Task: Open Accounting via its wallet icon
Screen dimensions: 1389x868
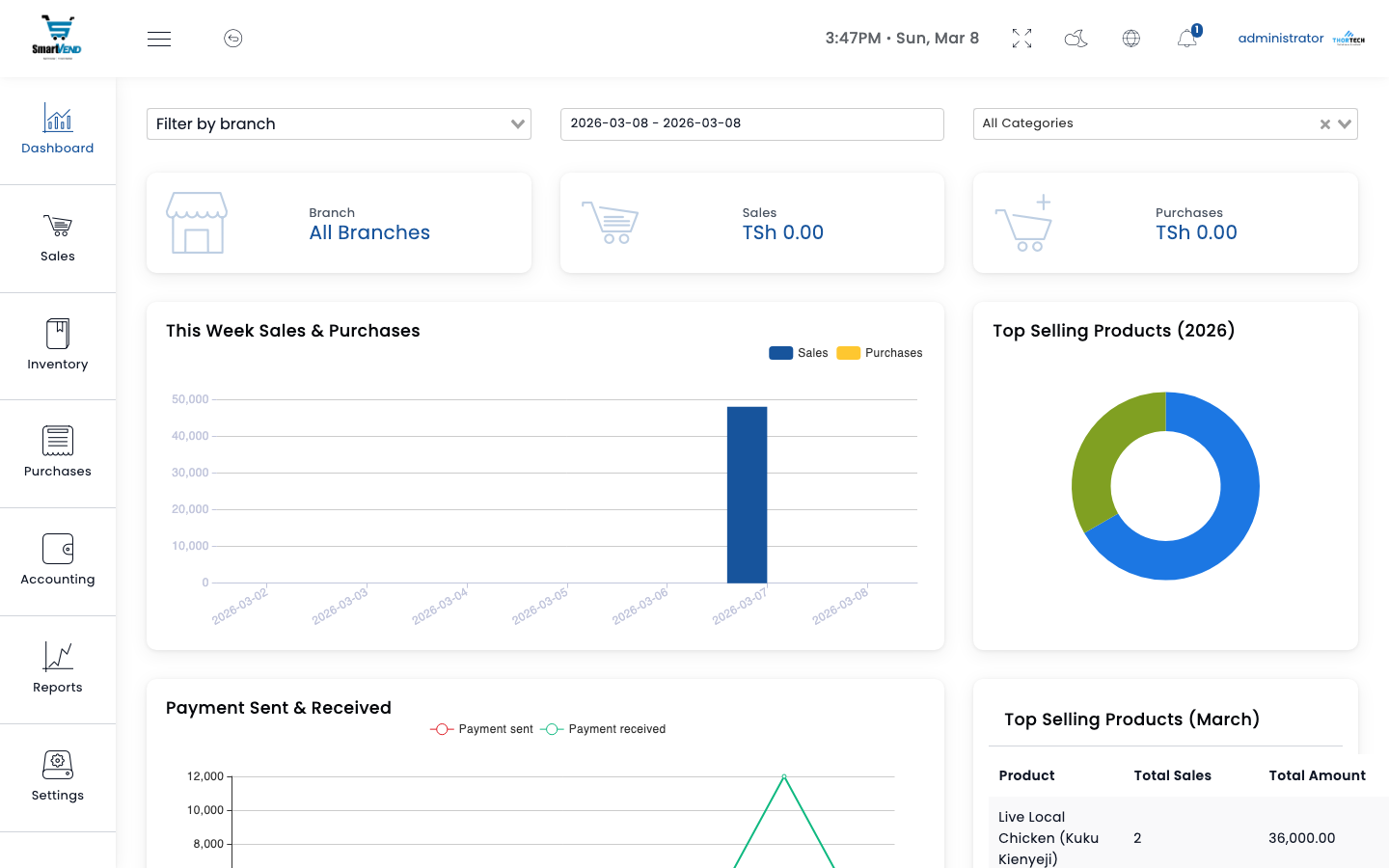Action: [58, 549]
